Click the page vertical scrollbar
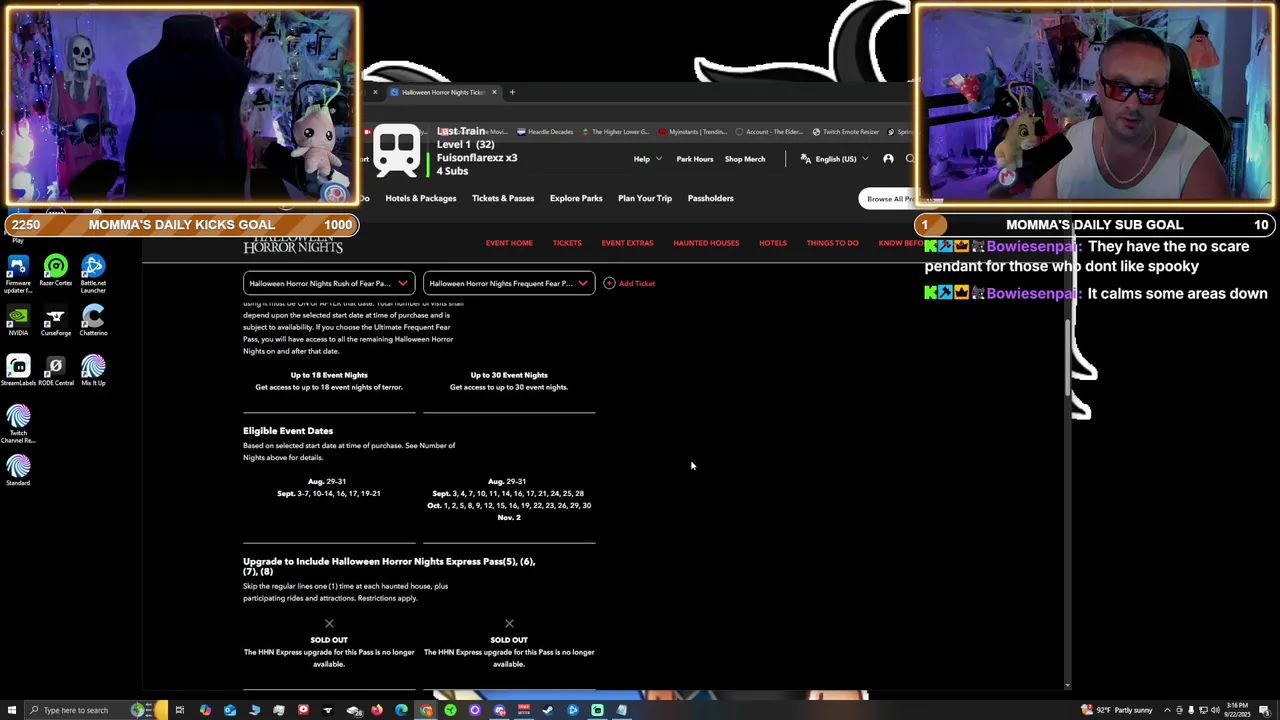The height and width of the screenshot is (720, 1280). [1068, 356]
